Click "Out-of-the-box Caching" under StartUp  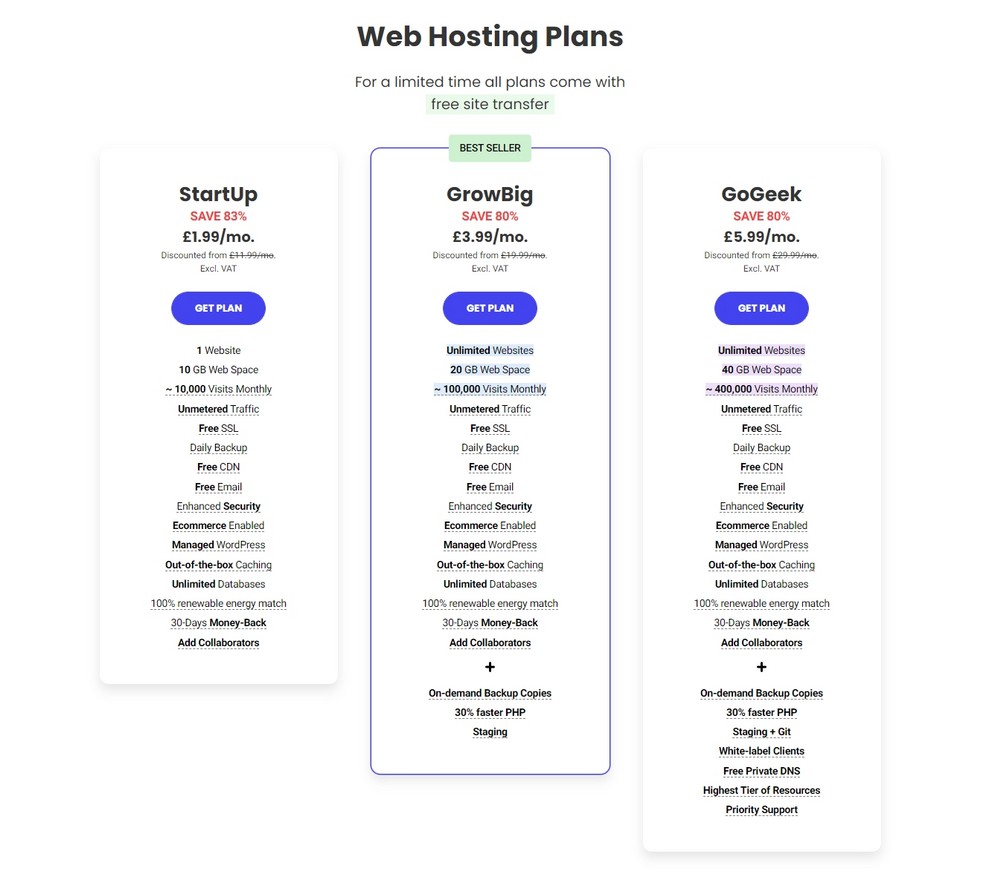click(218, 565)
